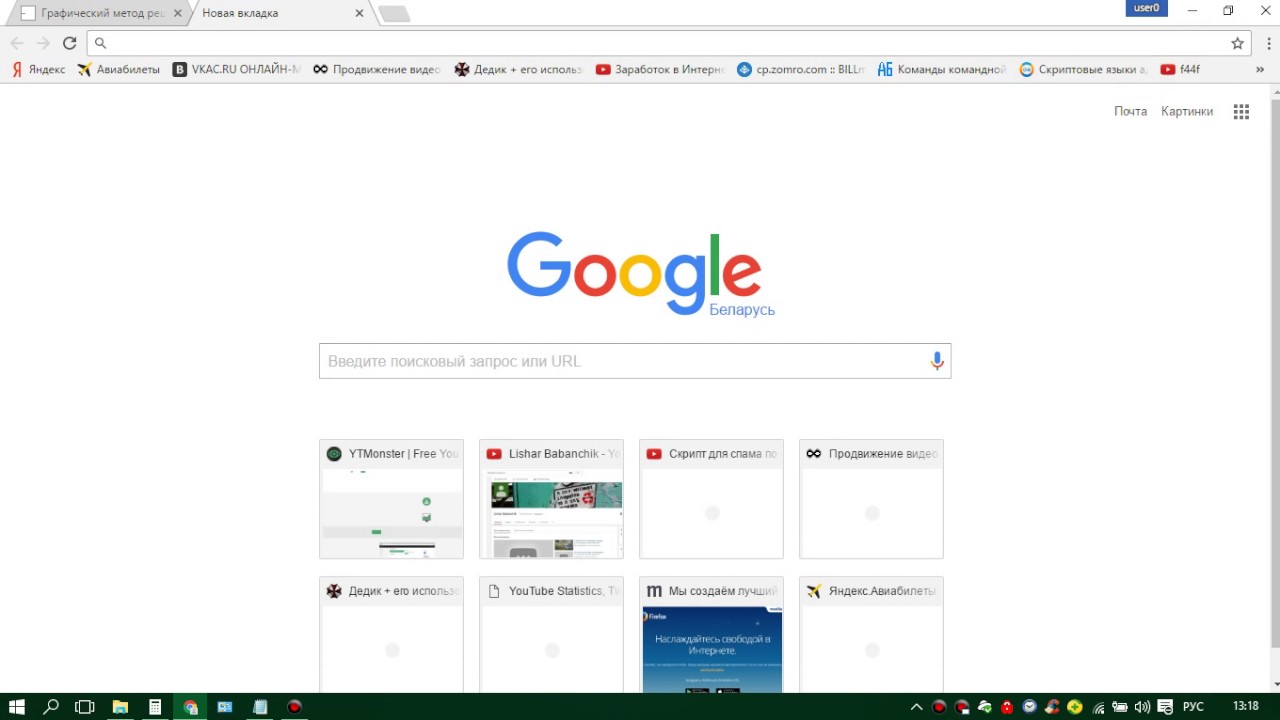Open the Картинки link
Viewport: 1280px width, 720px height.
[1187, 111]
